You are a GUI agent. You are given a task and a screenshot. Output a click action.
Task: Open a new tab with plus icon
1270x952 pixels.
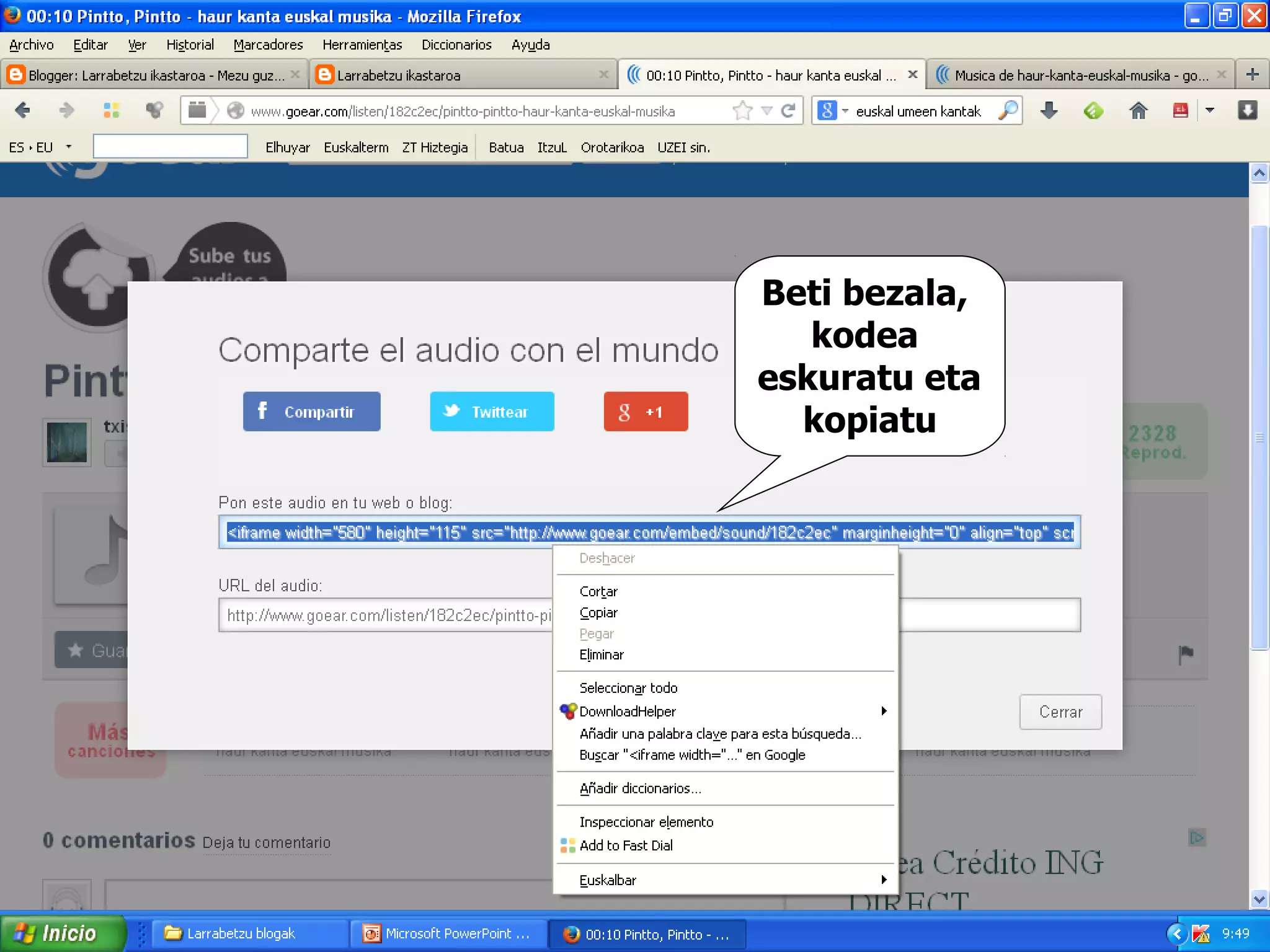1252,75
